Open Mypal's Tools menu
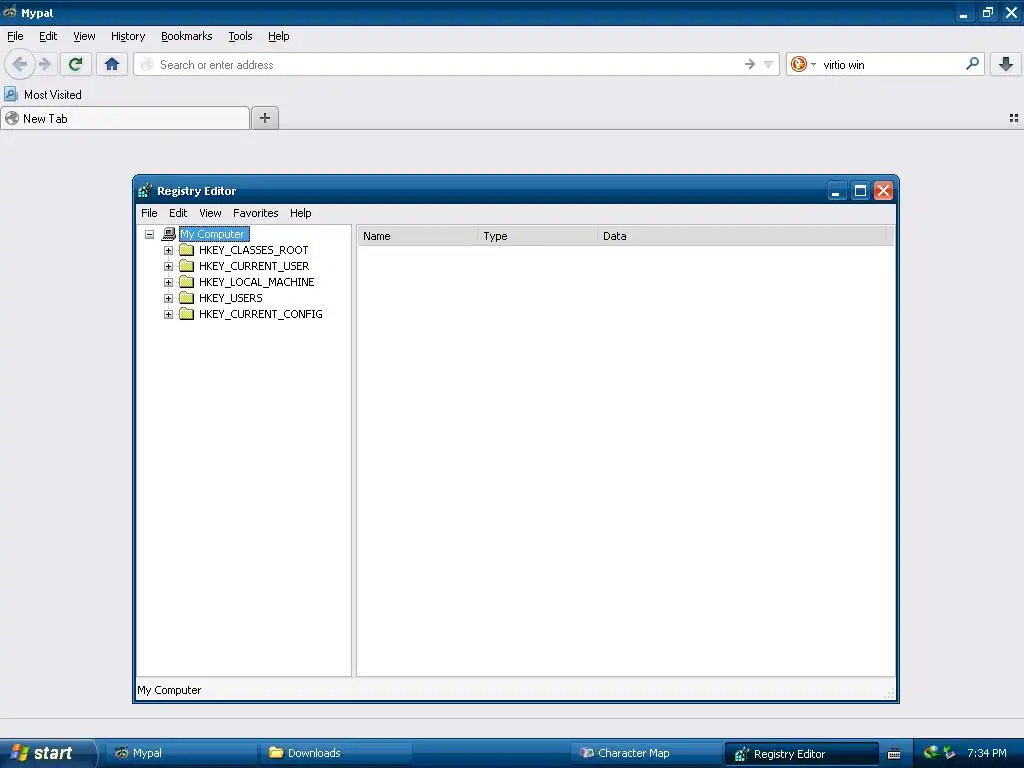Image resolution: width=1024 pixels, height=768 pixels. click(x=240, y=36)
